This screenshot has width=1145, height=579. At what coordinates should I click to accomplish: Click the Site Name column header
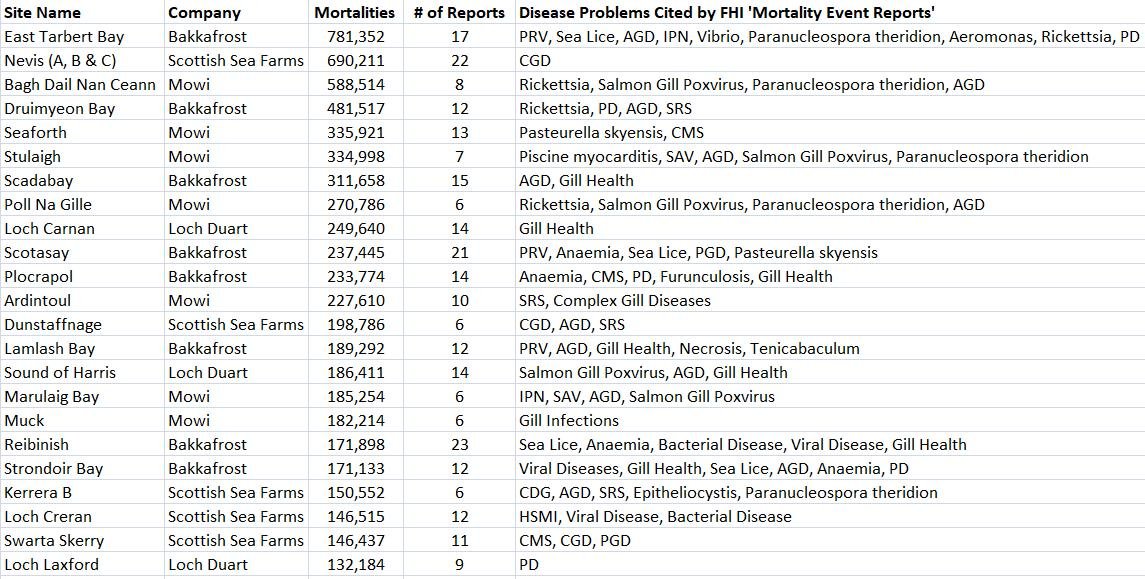[43, 13]
